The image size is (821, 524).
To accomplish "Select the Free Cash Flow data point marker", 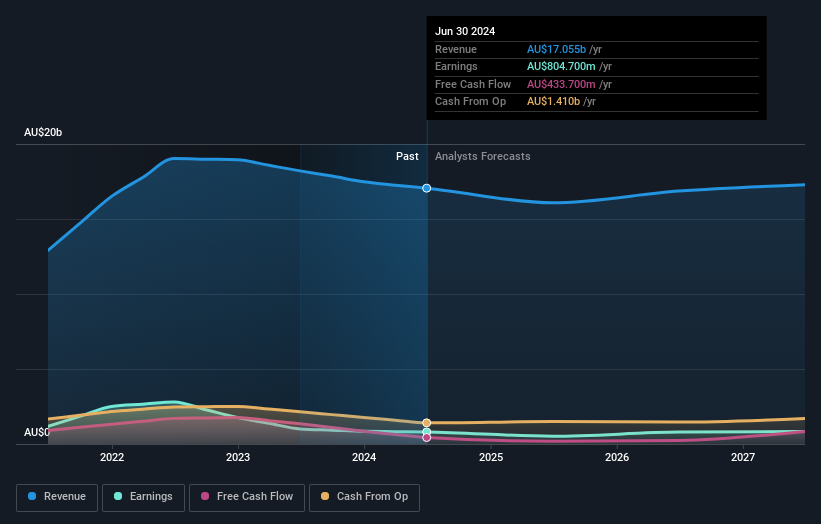I will (x=427, y=438).
